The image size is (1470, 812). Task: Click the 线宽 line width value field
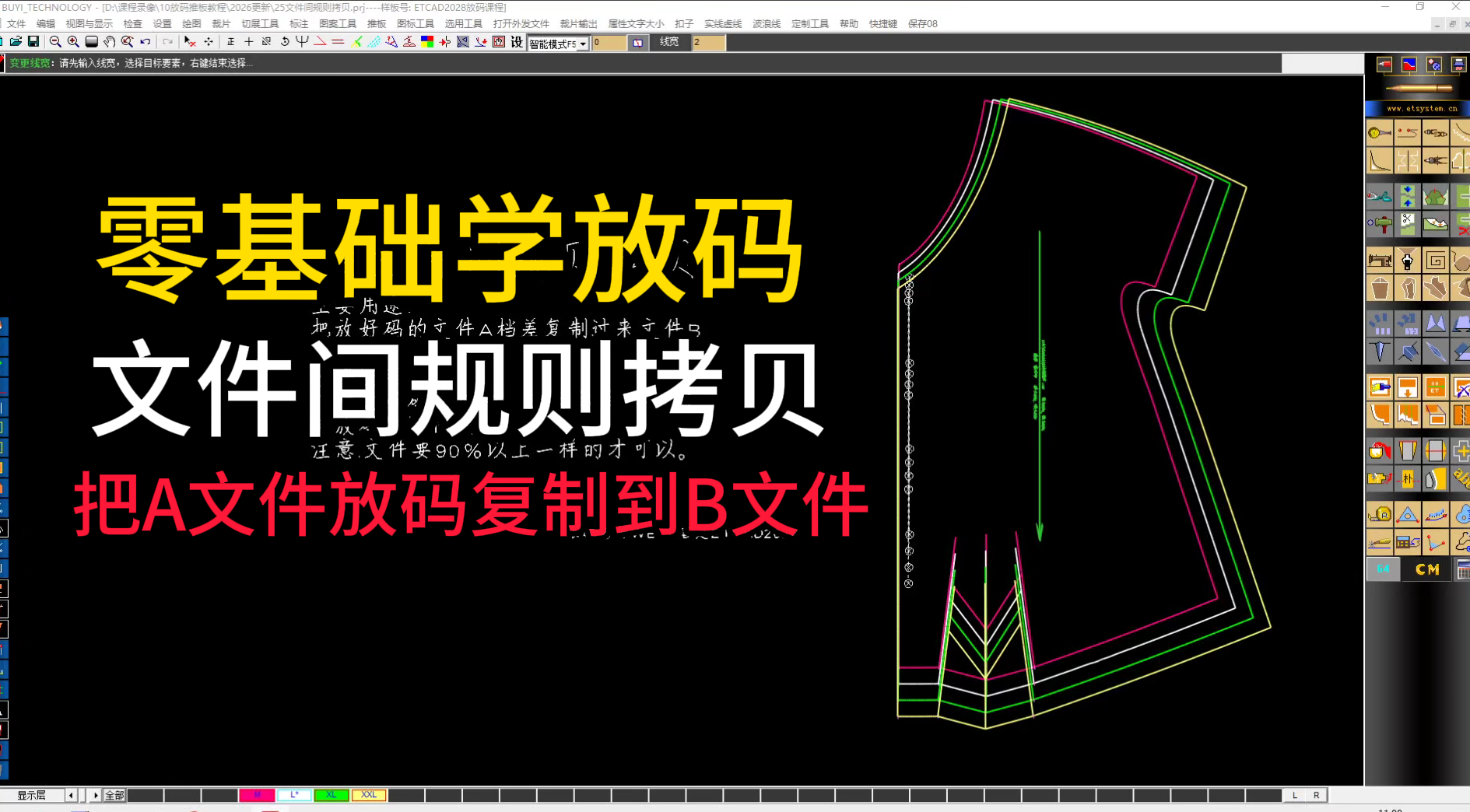pos(708,43)
